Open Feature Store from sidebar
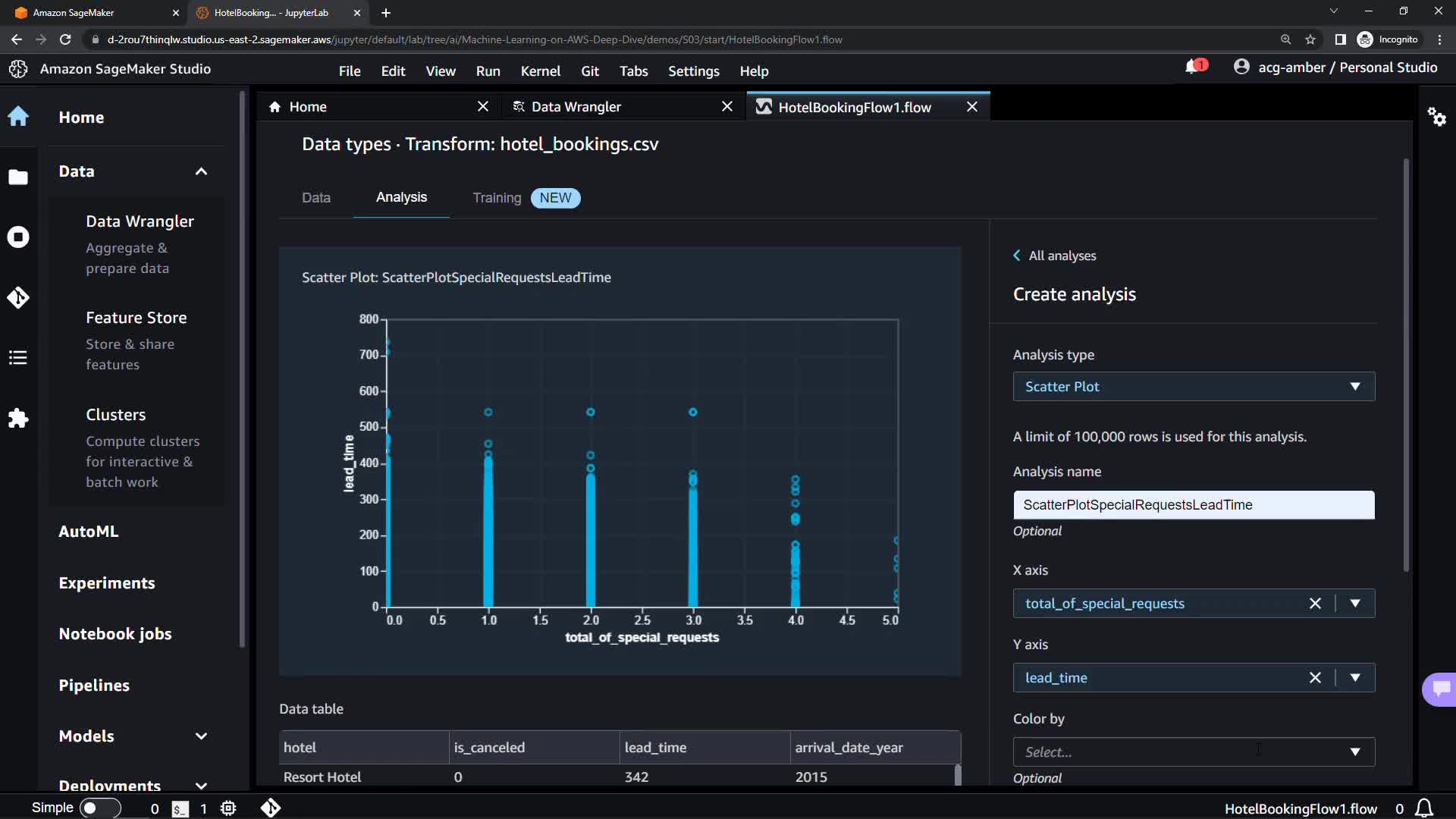 tap(136, 318)
